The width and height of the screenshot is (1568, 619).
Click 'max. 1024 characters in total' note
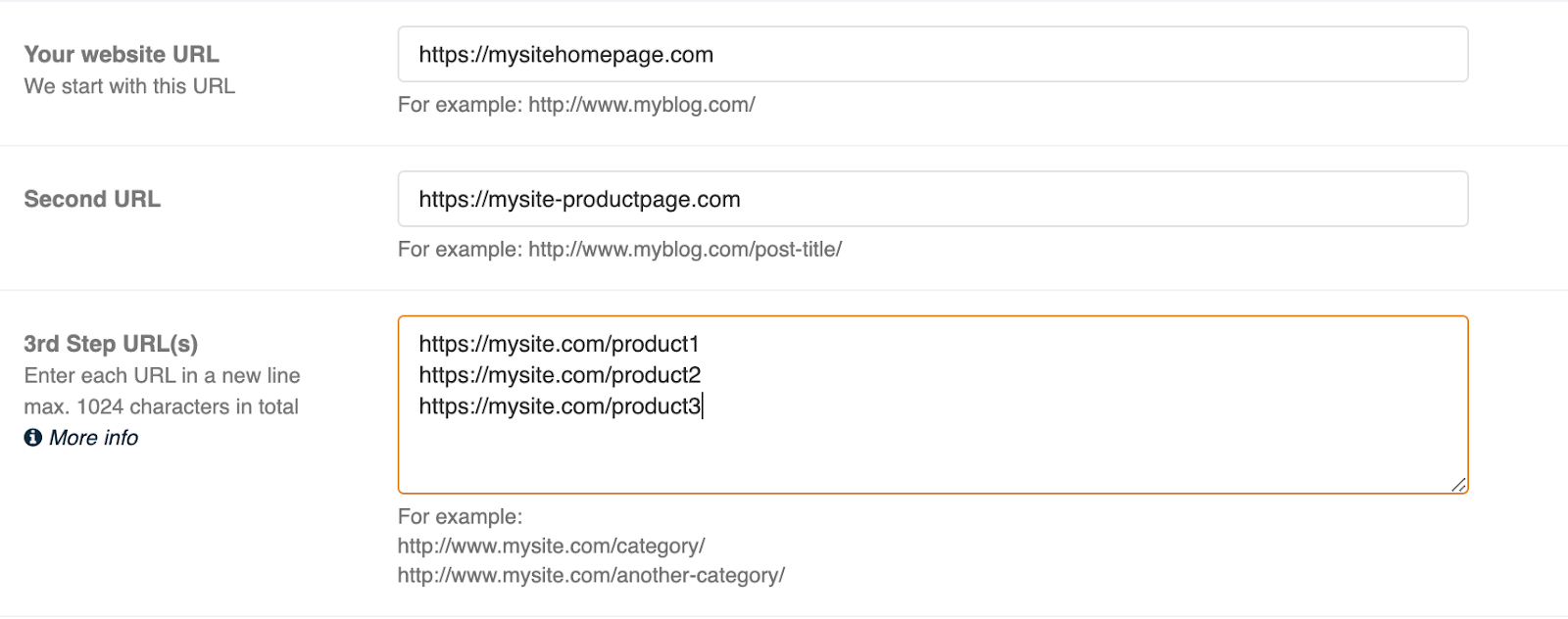(x=162, y=406)
